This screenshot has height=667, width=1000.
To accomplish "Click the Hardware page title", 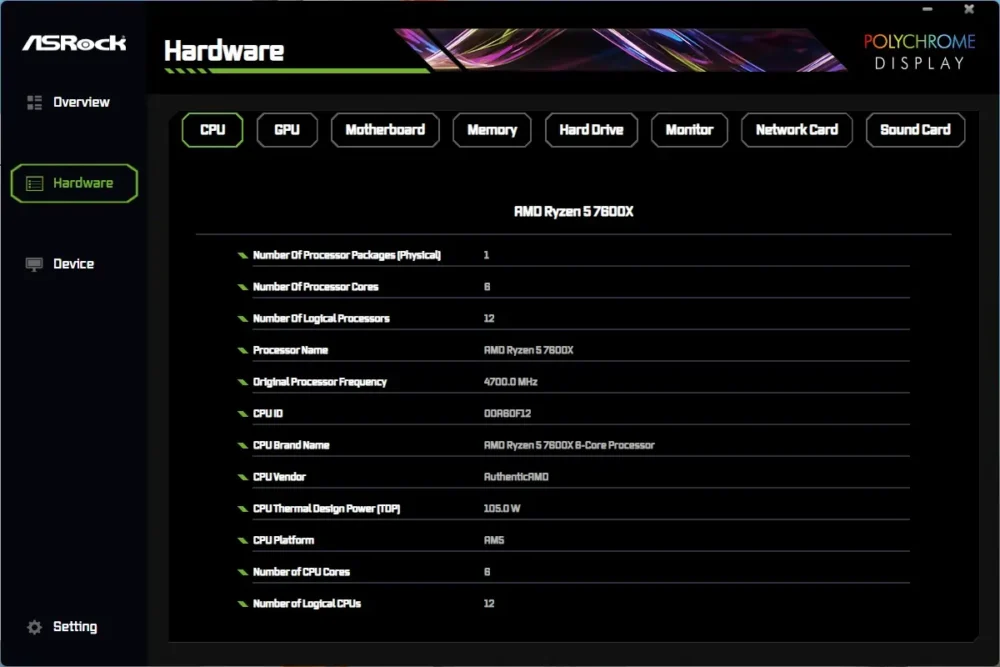I will [224, 51].
